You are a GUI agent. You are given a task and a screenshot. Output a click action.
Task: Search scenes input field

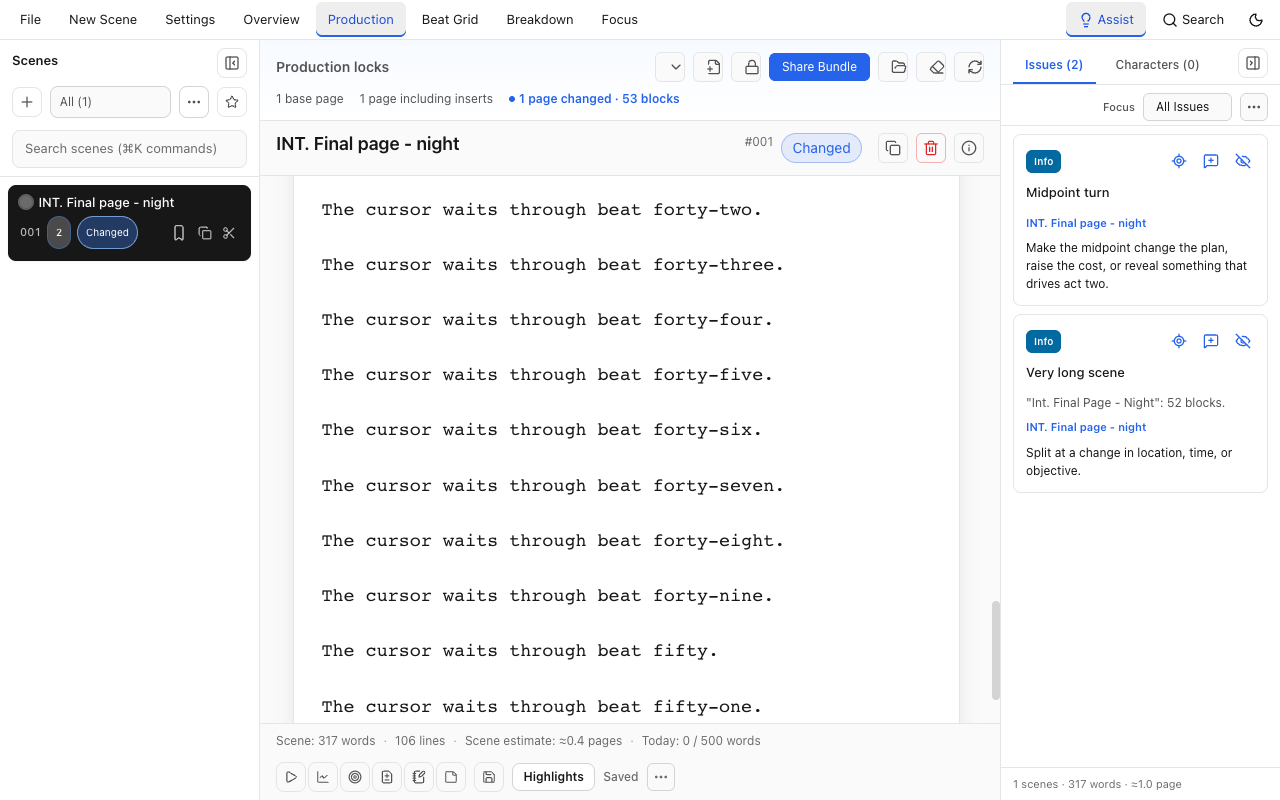pos(129,148)
